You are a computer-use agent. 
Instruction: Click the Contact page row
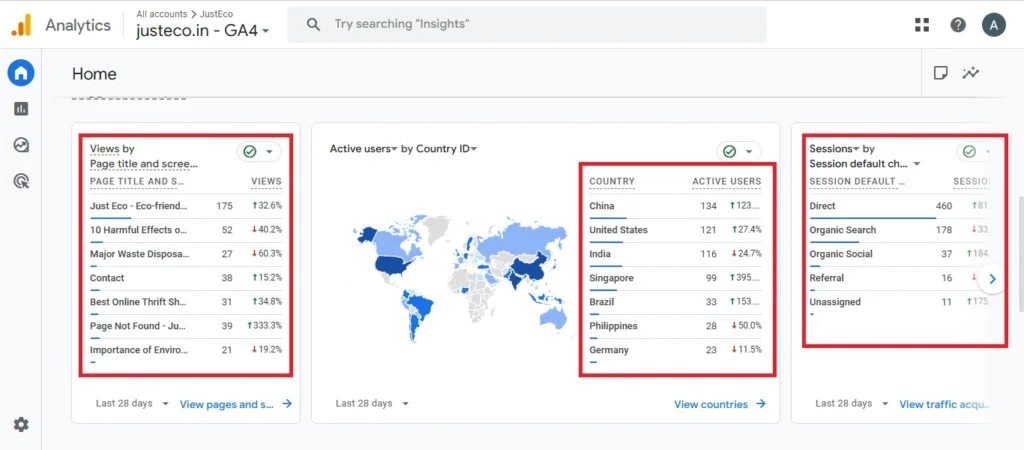tap(185, 278)
